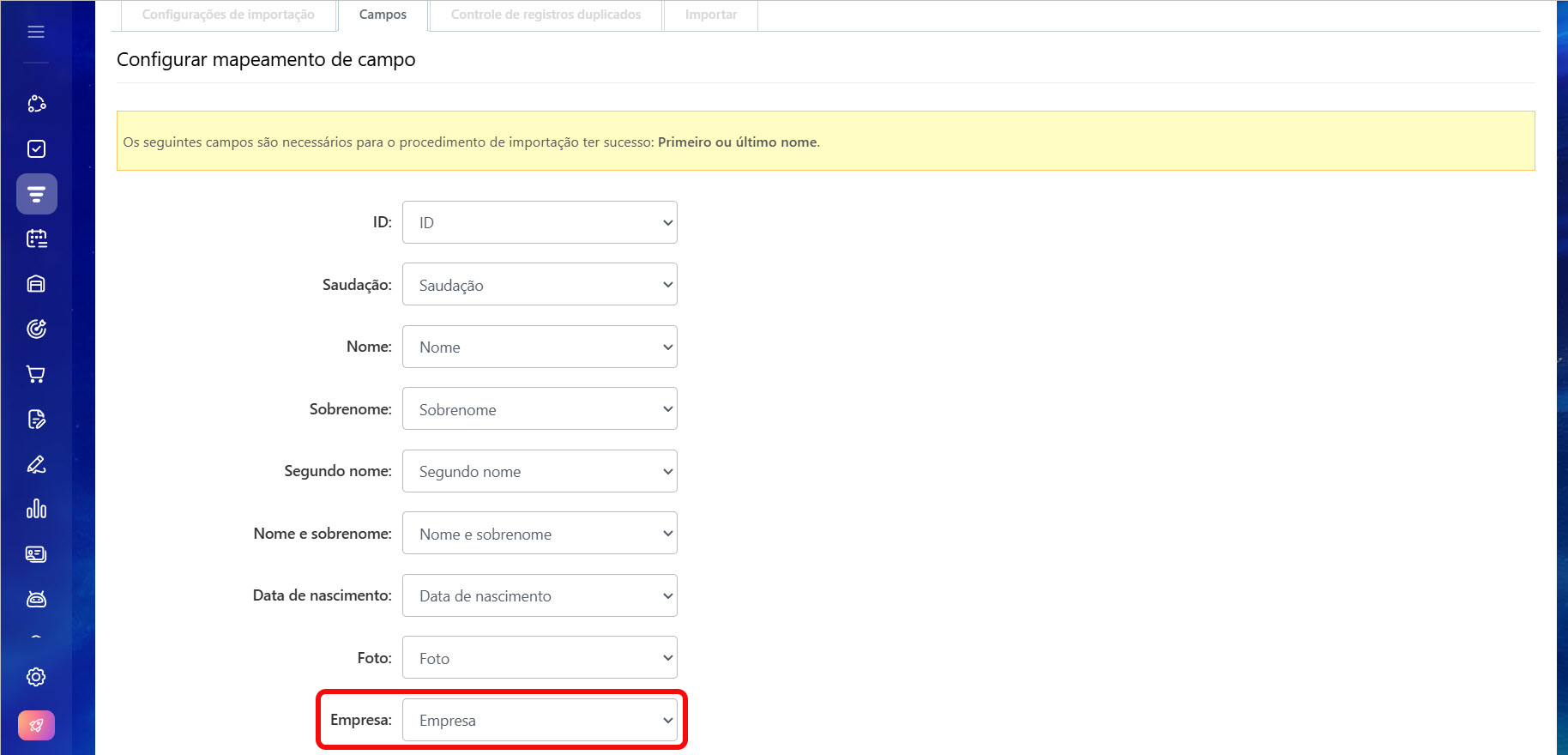Open the calendar icon in sidebar
The width and height of the screenshot is (1568, 755).
(x=36, y=239)
